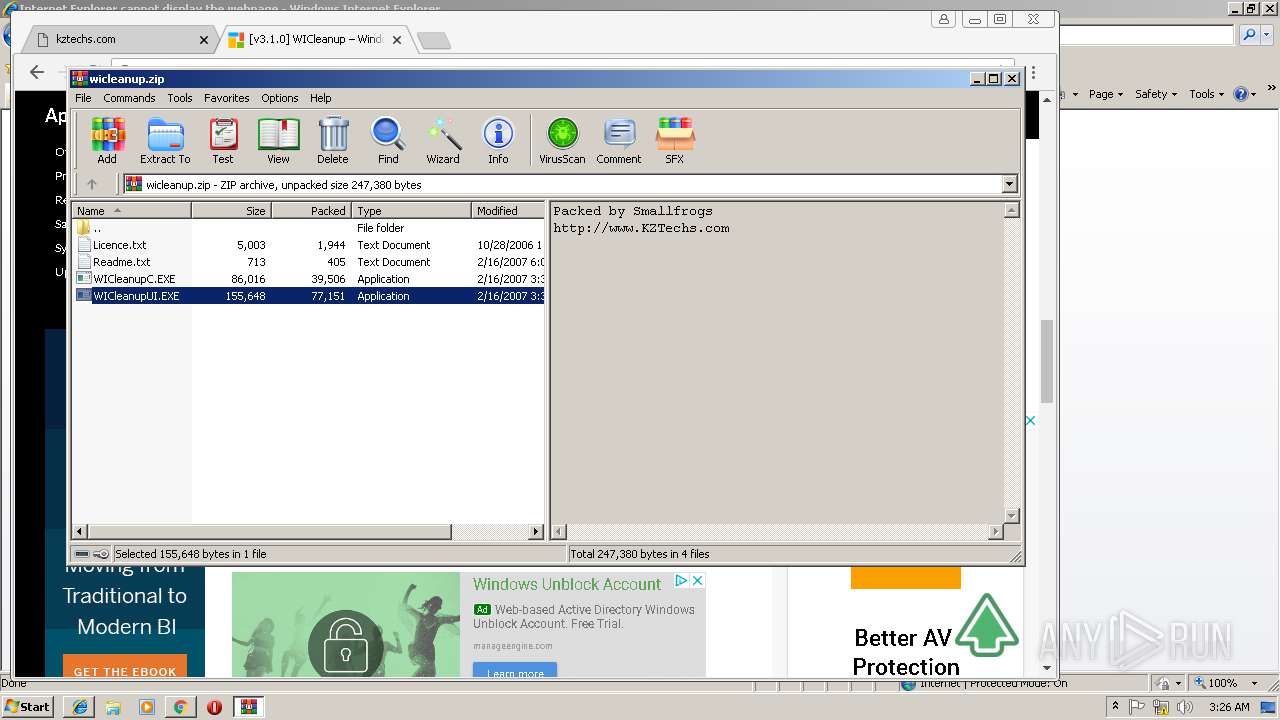
Task: Show hidden system tray icons
Action: [x=1115, y=707]
